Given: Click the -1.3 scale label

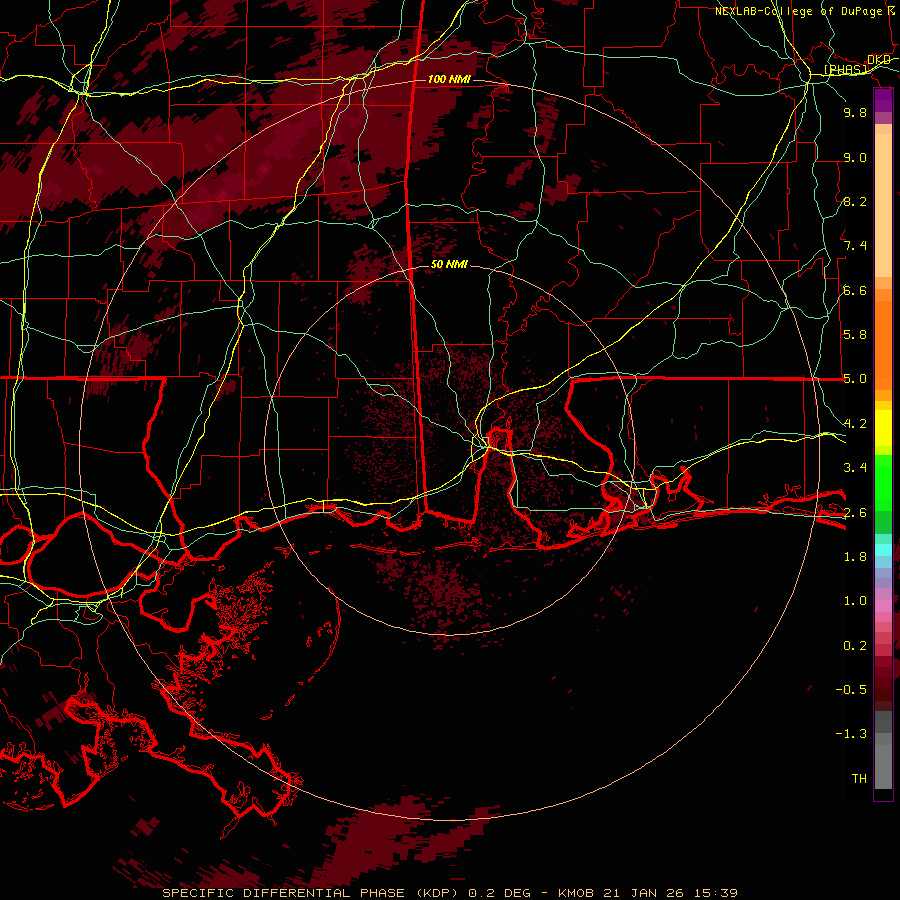Looking at the screenshot, I should pyautogui.click(x=851, y=734).
